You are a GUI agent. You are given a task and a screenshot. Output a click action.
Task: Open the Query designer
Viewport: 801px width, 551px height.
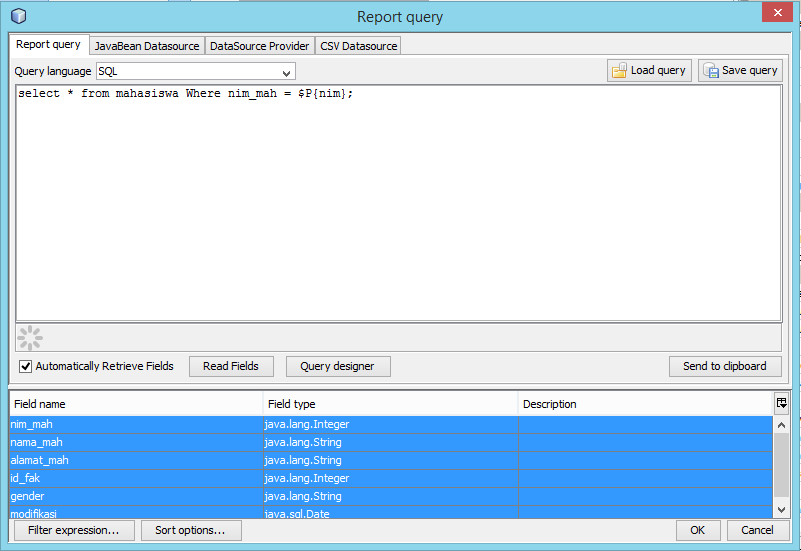[x=338, y=366]
